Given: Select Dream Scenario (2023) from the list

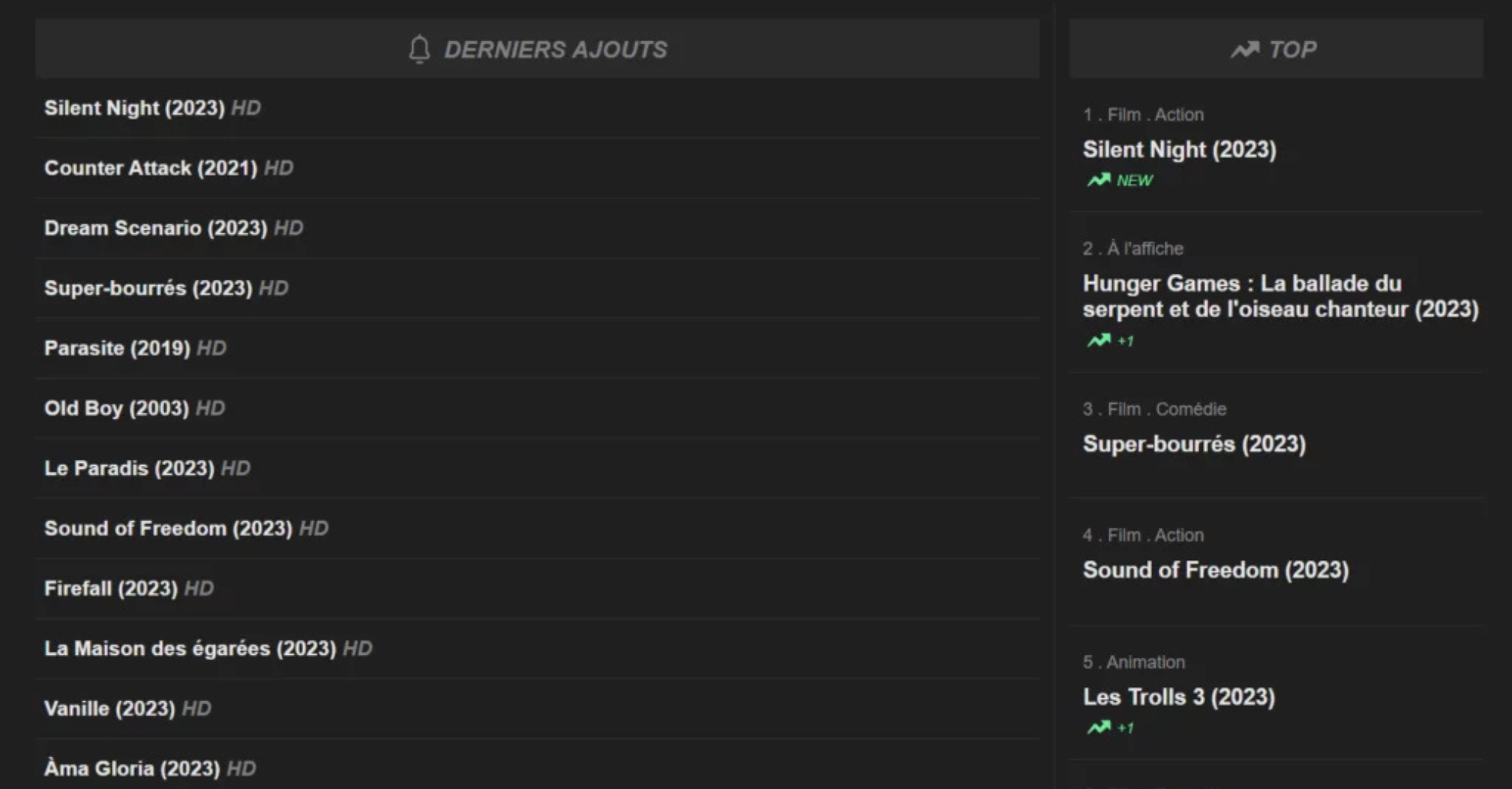Looking at the screenshot, I should [156, 228].
